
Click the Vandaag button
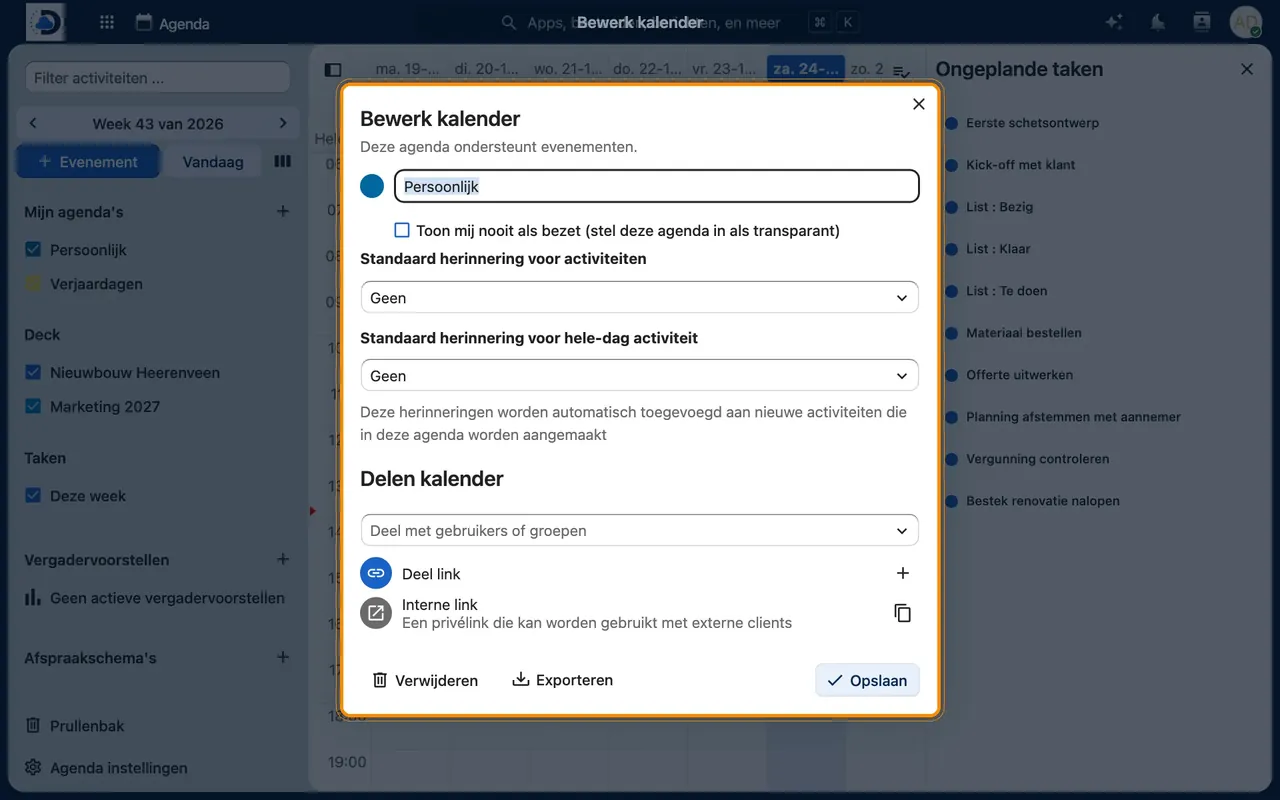point(213,161)
